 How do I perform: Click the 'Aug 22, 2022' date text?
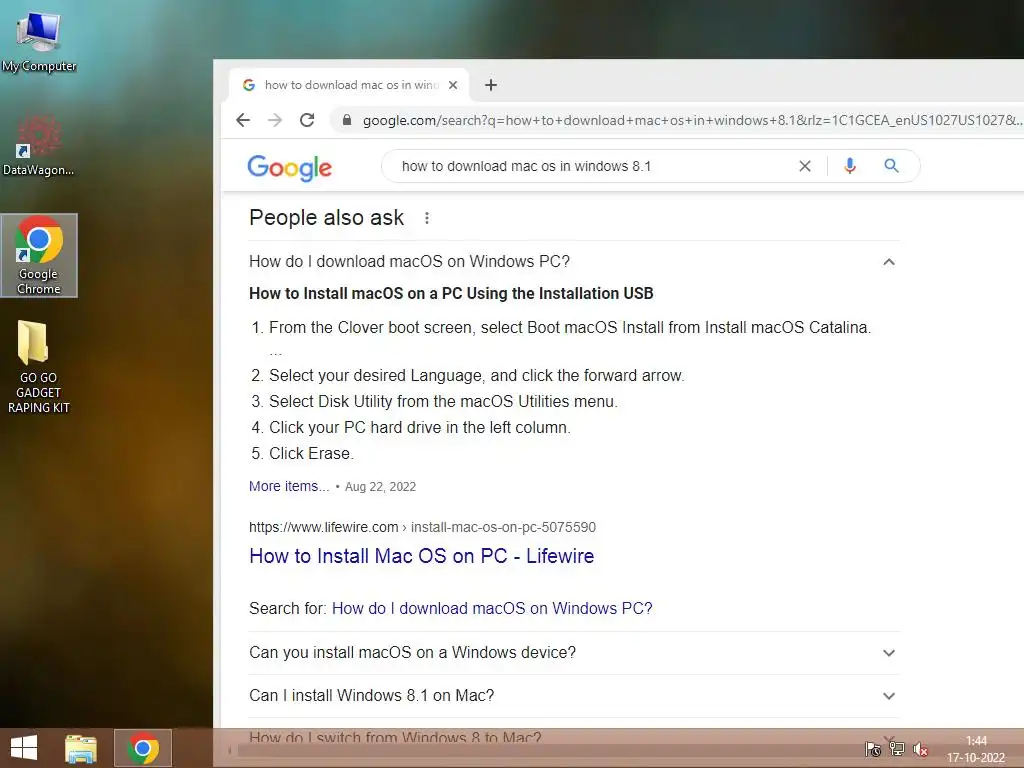pyautogui.click(x=380, y=487)
